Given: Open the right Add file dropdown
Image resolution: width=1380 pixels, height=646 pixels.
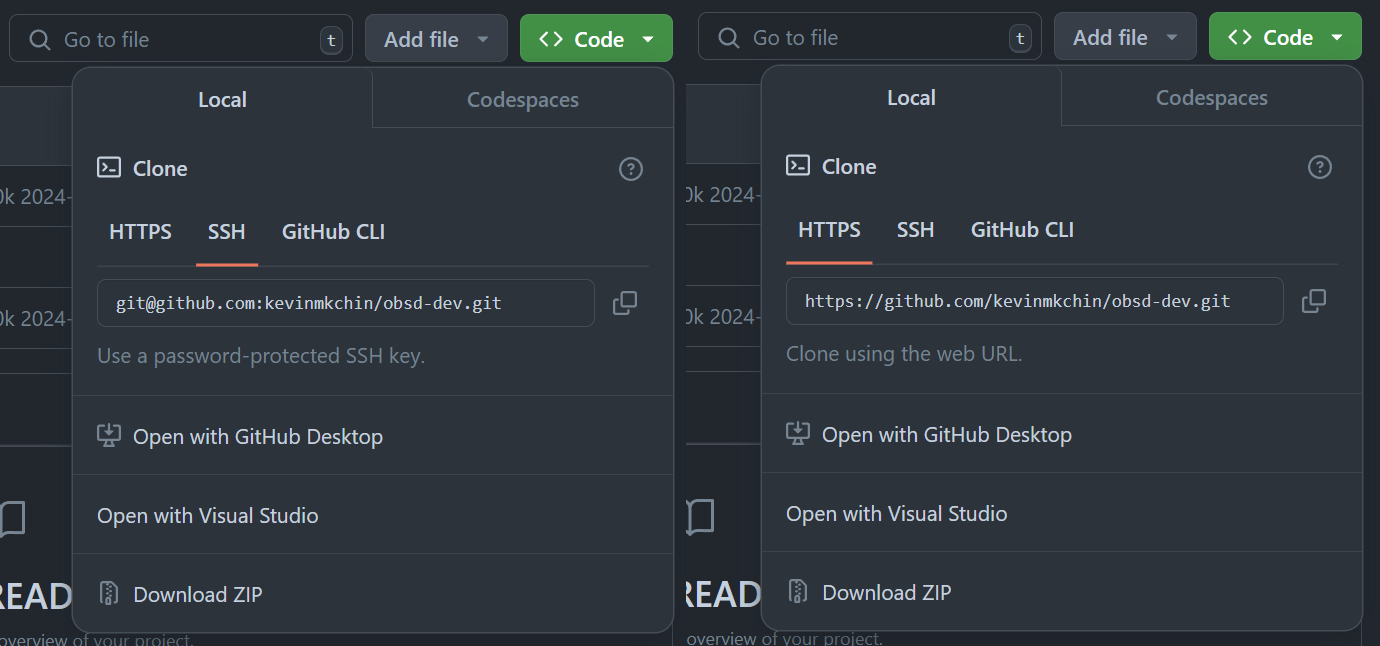Looking at the screenshot, I should coord(1125,37).
